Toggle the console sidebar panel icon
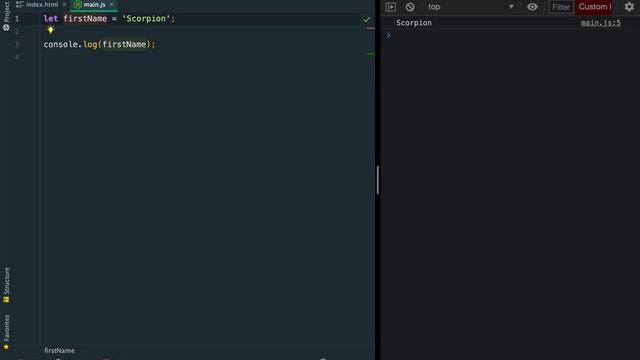Image resolution: width=640 pixels, height=360 pixels. click(x=391, y=7)
